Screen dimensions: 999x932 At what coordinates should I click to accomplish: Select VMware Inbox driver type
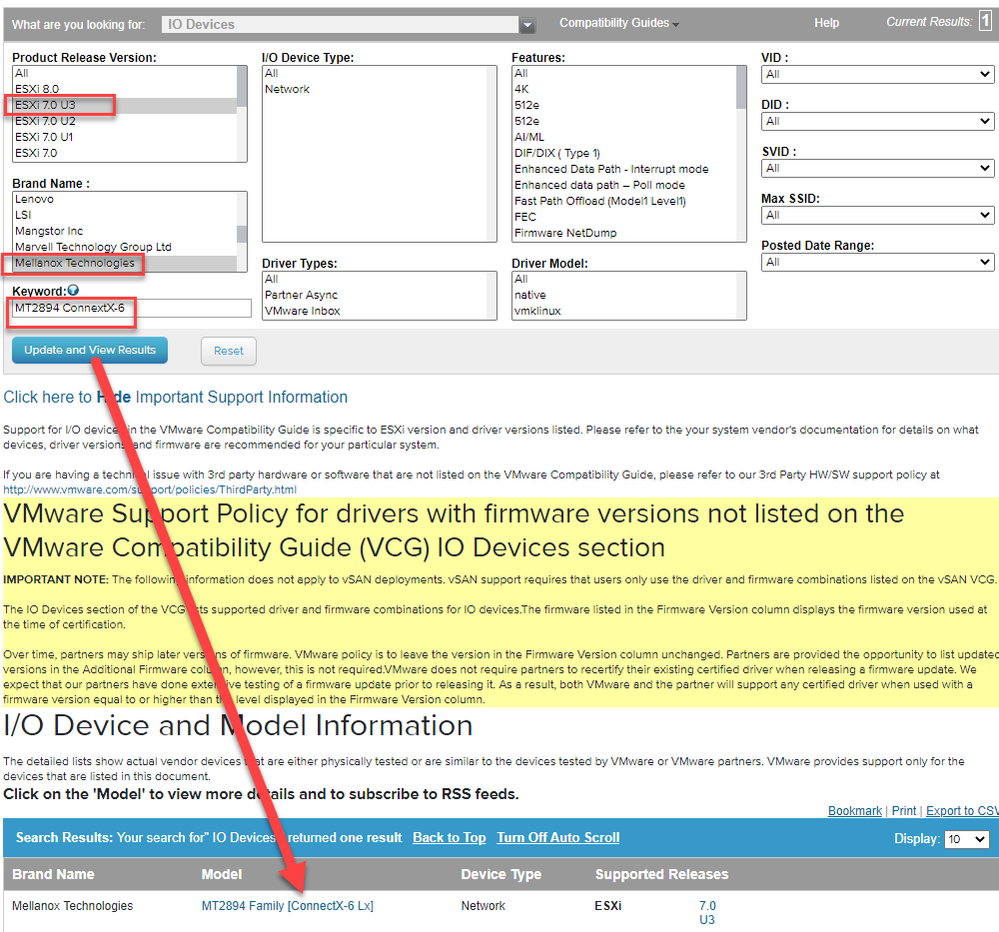pos(375,311)
